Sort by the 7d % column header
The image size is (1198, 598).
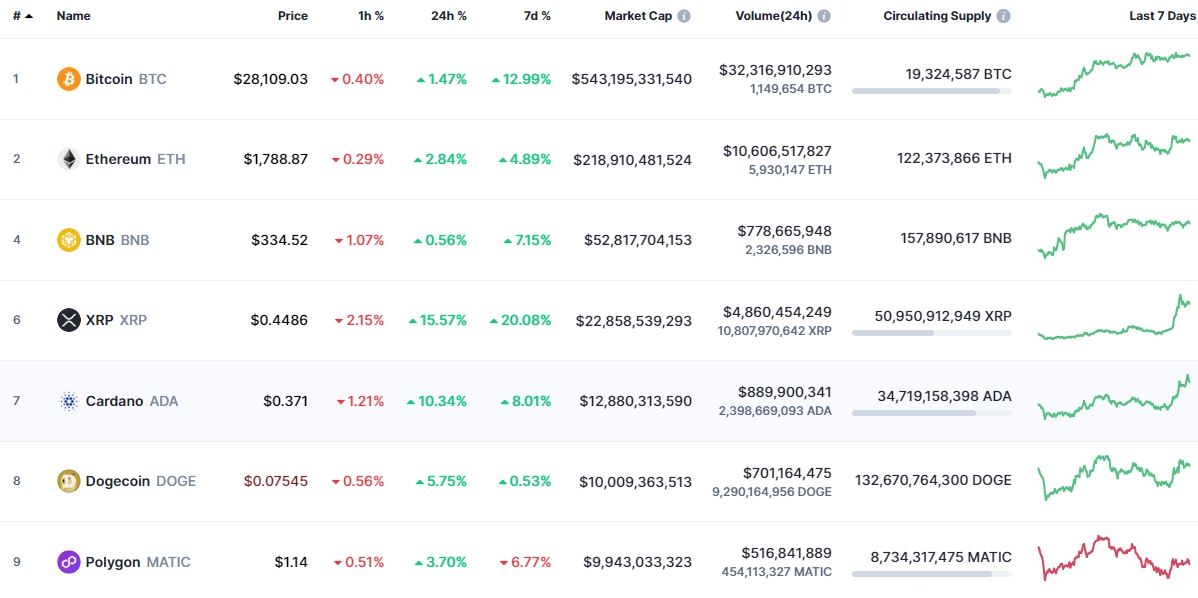pyautogui.click(x=536, y=16)
